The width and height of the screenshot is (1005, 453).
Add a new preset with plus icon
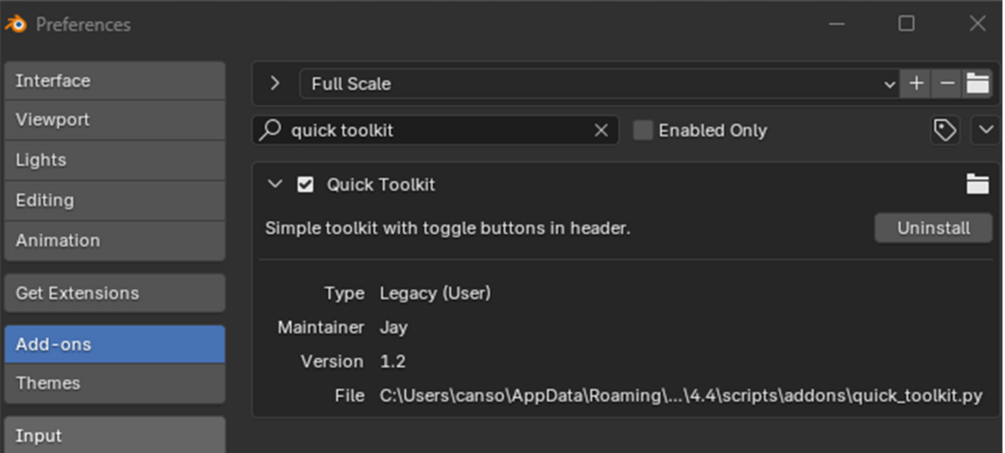(x=916, y=84)
